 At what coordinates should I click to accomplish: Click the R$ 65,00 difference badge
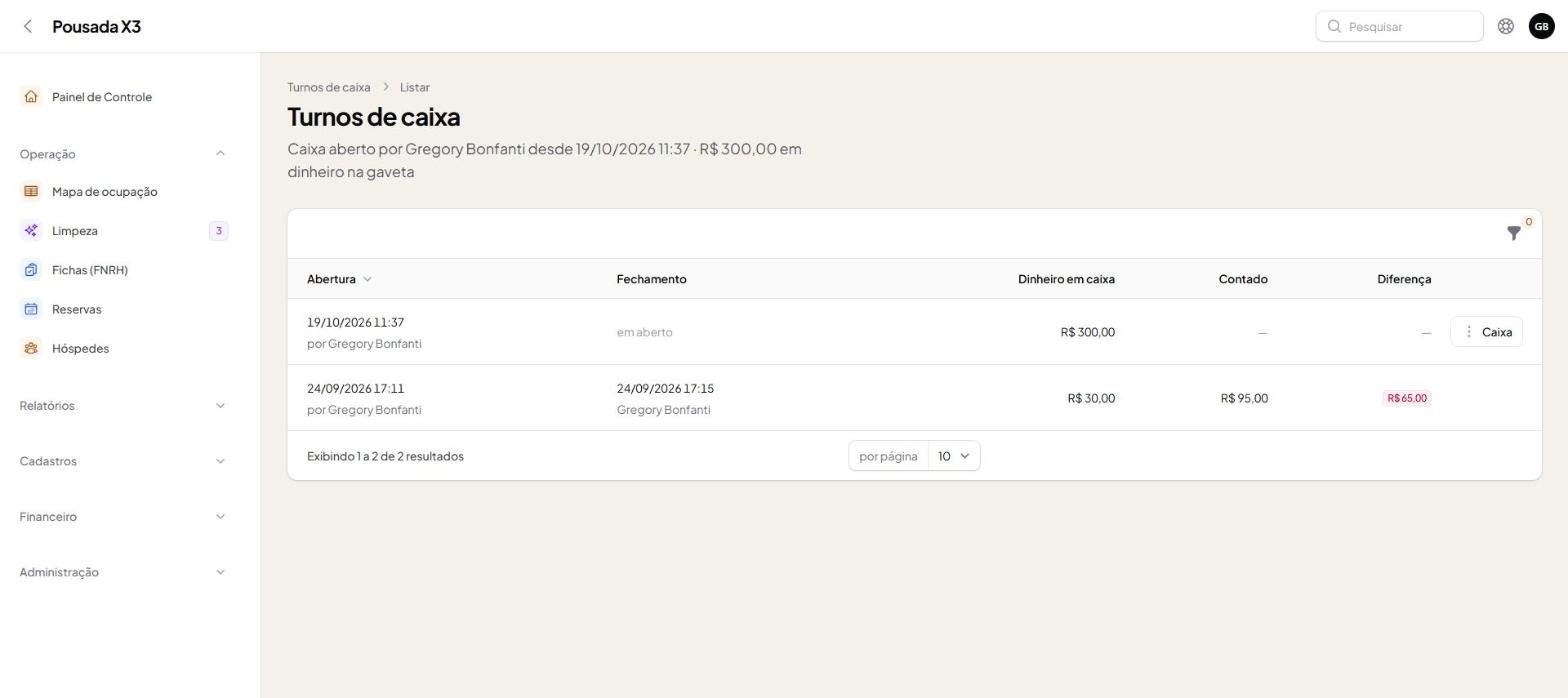point(1407,398)
